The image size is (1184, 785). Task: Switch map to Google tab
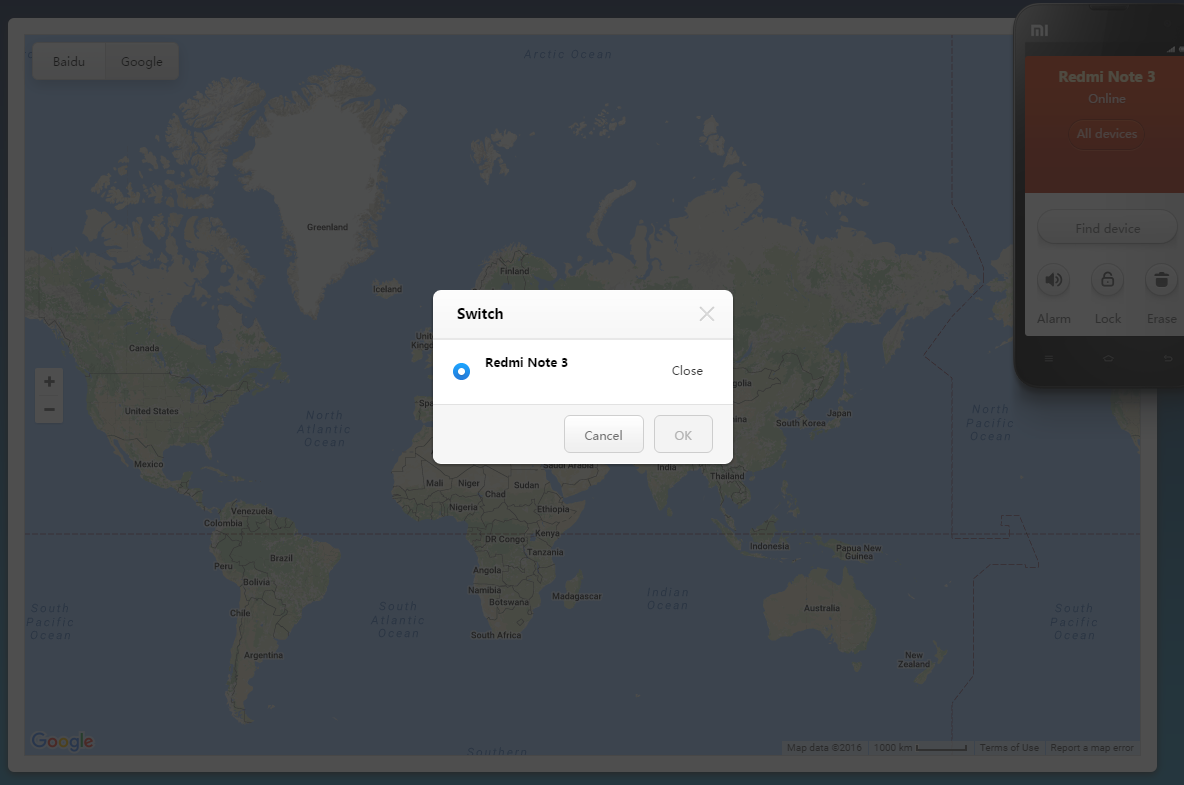click(x=142, y=62)
